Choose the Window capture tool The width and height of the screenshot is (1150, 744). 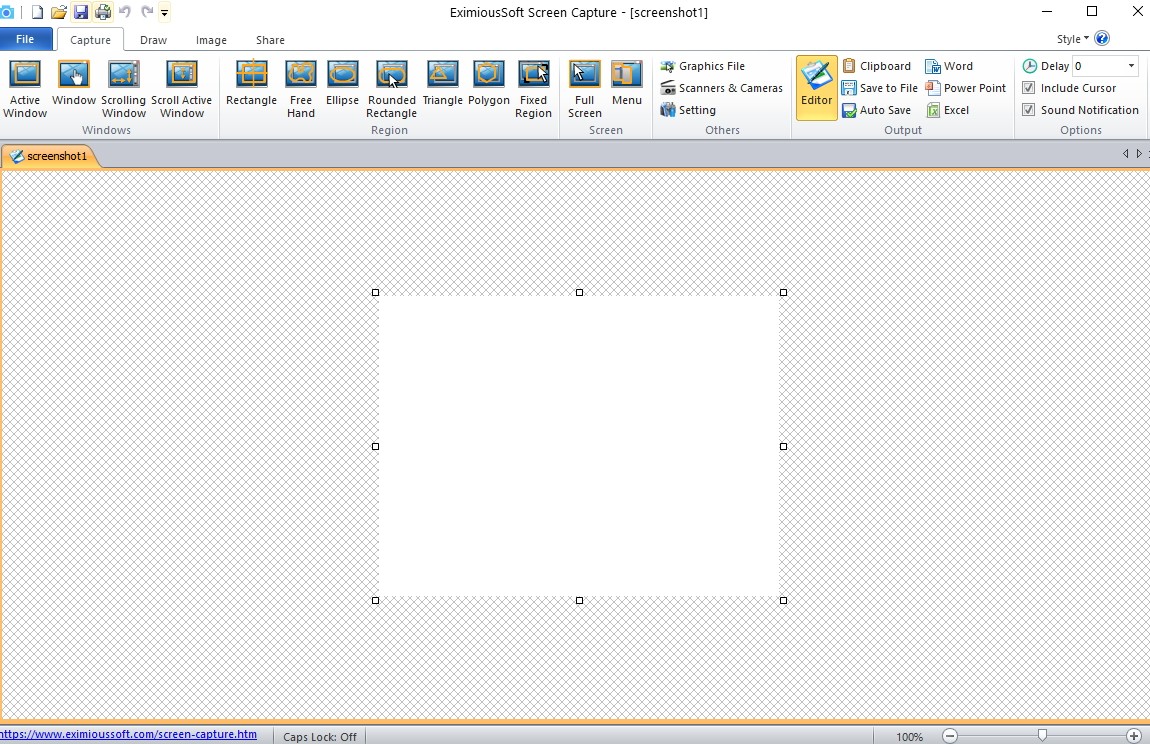[x=73, y=83]
